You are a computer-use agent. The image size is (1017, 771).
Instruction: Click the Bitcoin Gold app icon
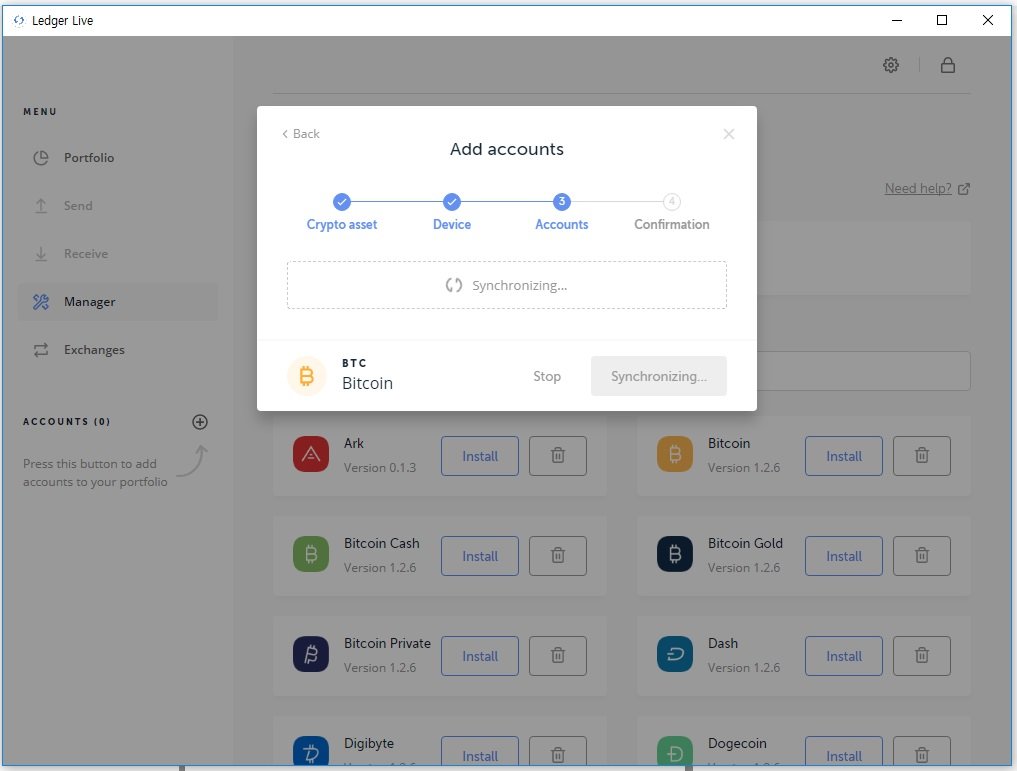coord(675,554)
